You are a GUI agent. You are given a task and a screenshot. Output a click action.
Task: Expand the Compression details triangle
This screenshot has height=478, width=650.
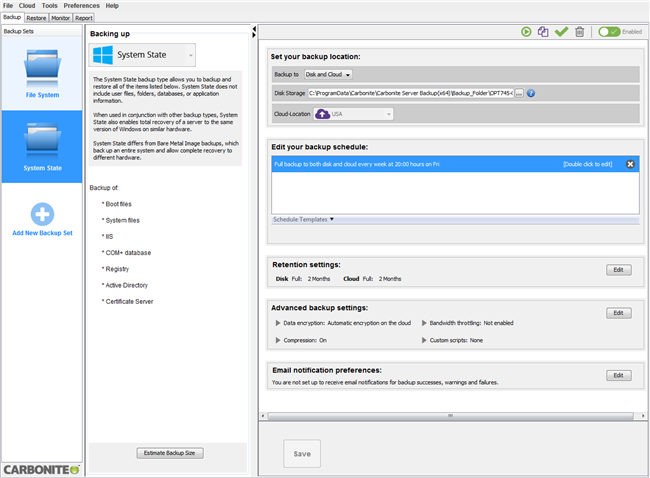pos(278,340)
